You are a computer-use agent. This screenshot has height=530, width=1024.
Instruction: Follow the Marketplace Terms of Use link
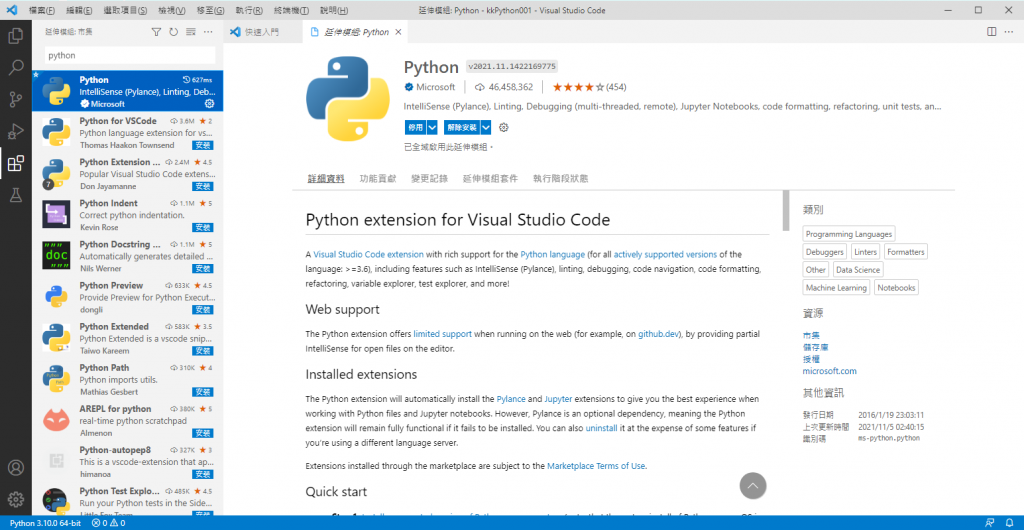pos(596,466)
